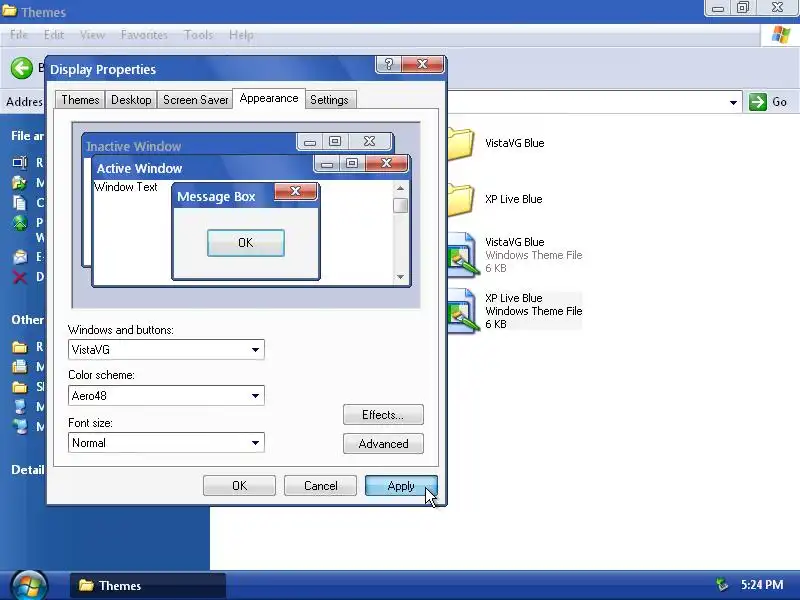This screenshot has height=600, width=800.
Task: Click the network places icon under Other Places
Action: 20,427
